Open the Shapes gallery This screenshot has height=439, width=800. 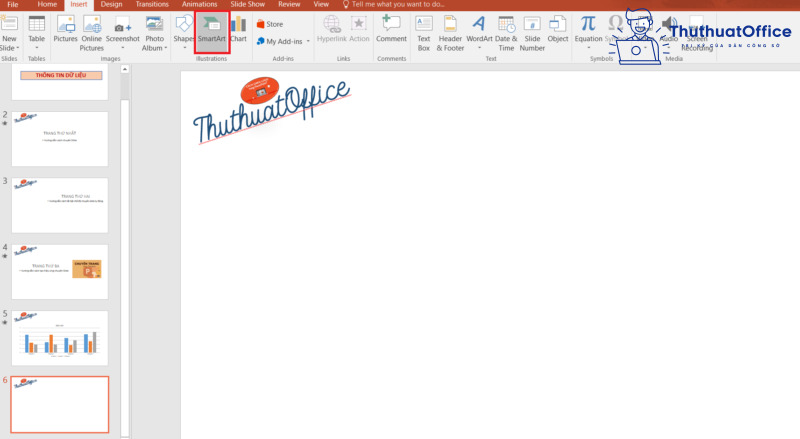pos(184,30)
